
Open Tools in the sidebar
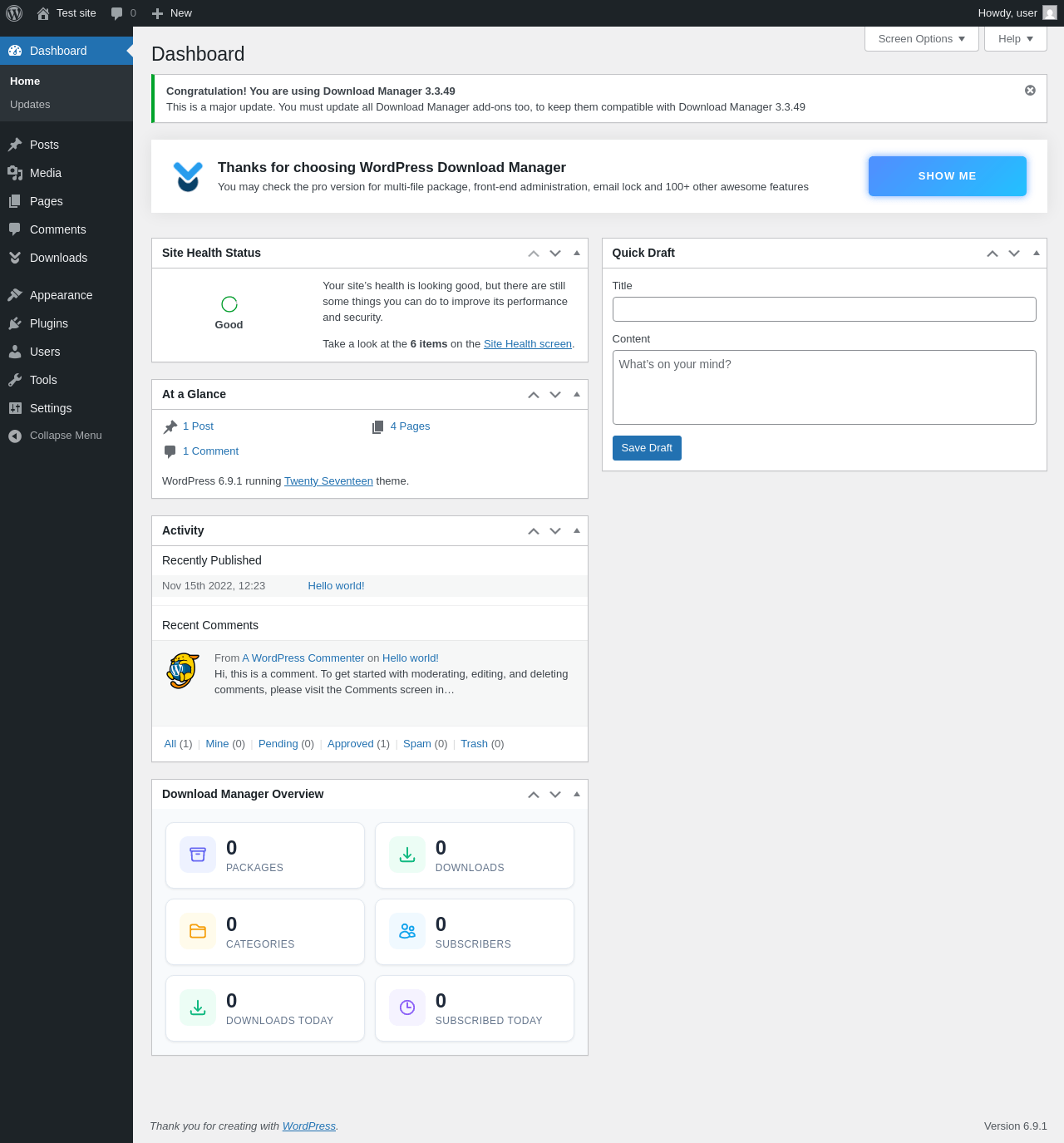pos(66,380)
